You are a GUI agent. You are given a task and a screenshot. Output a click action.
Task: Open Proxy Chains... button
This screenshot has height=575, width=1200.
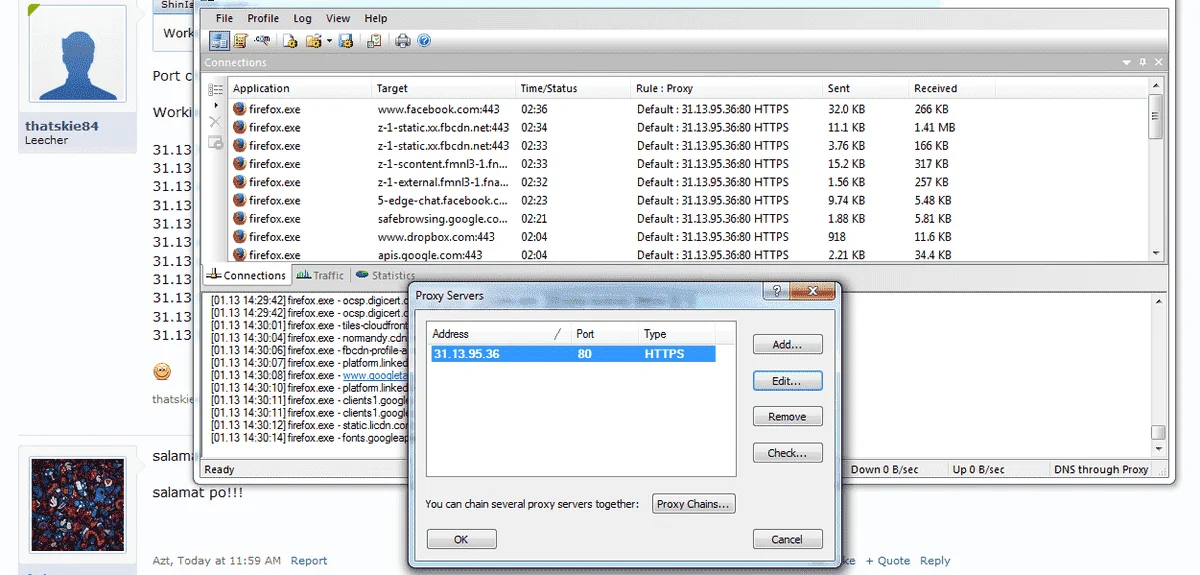click(693, 504)
